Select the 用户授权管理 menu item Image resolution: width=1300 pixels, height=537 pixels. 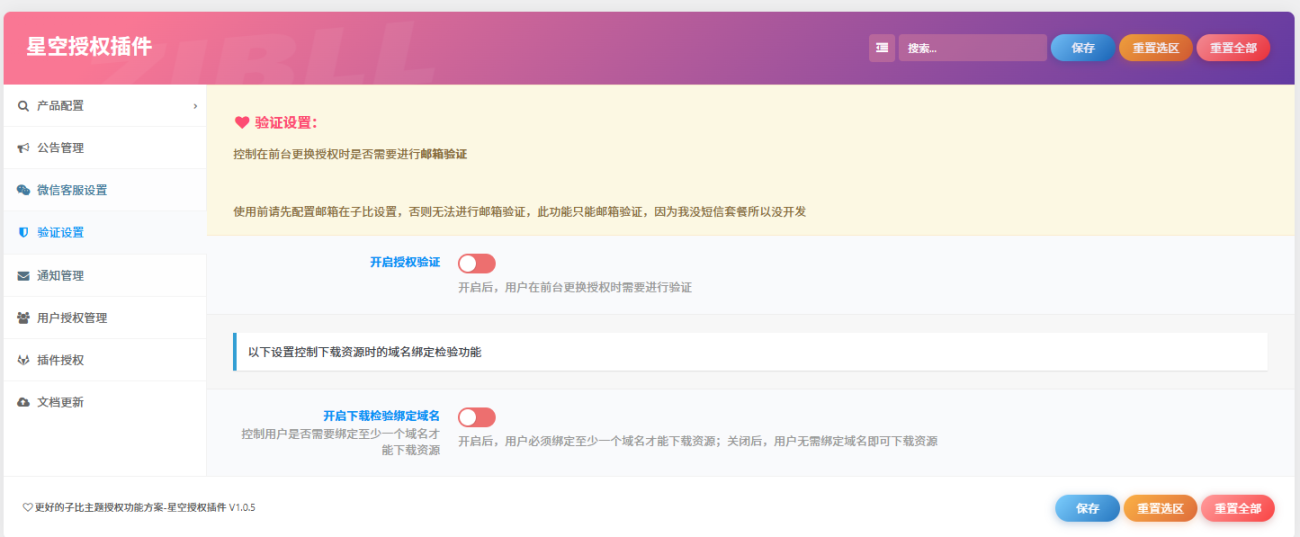(x=72, y=318)
